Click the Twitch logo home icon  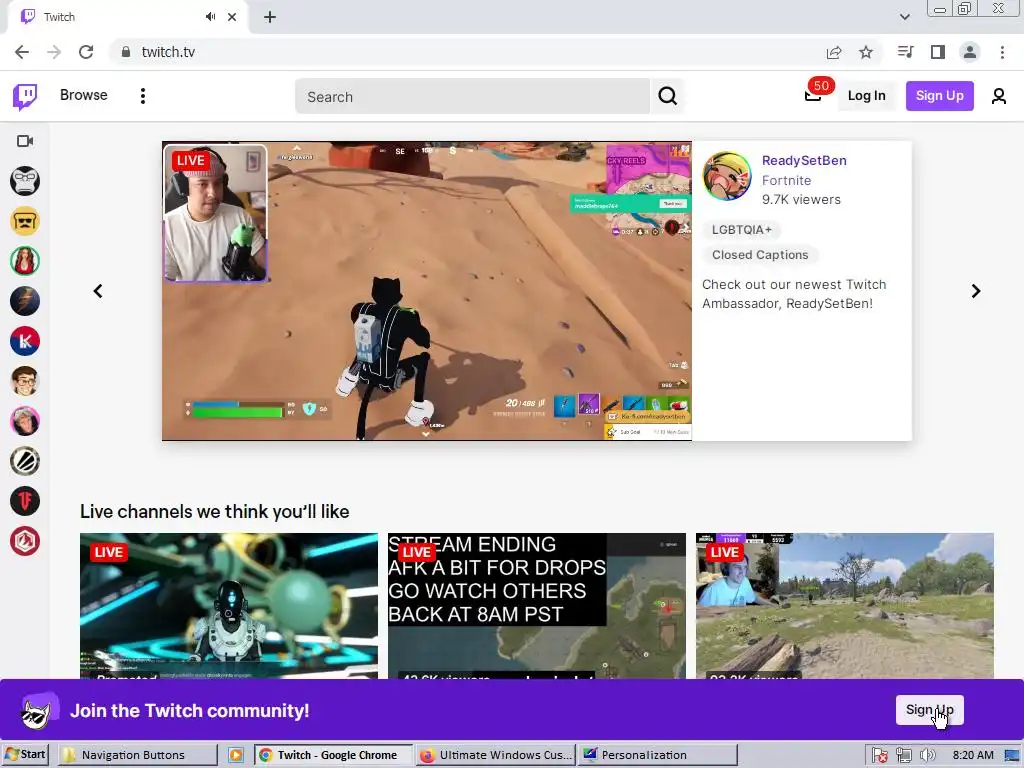point(25,96)
